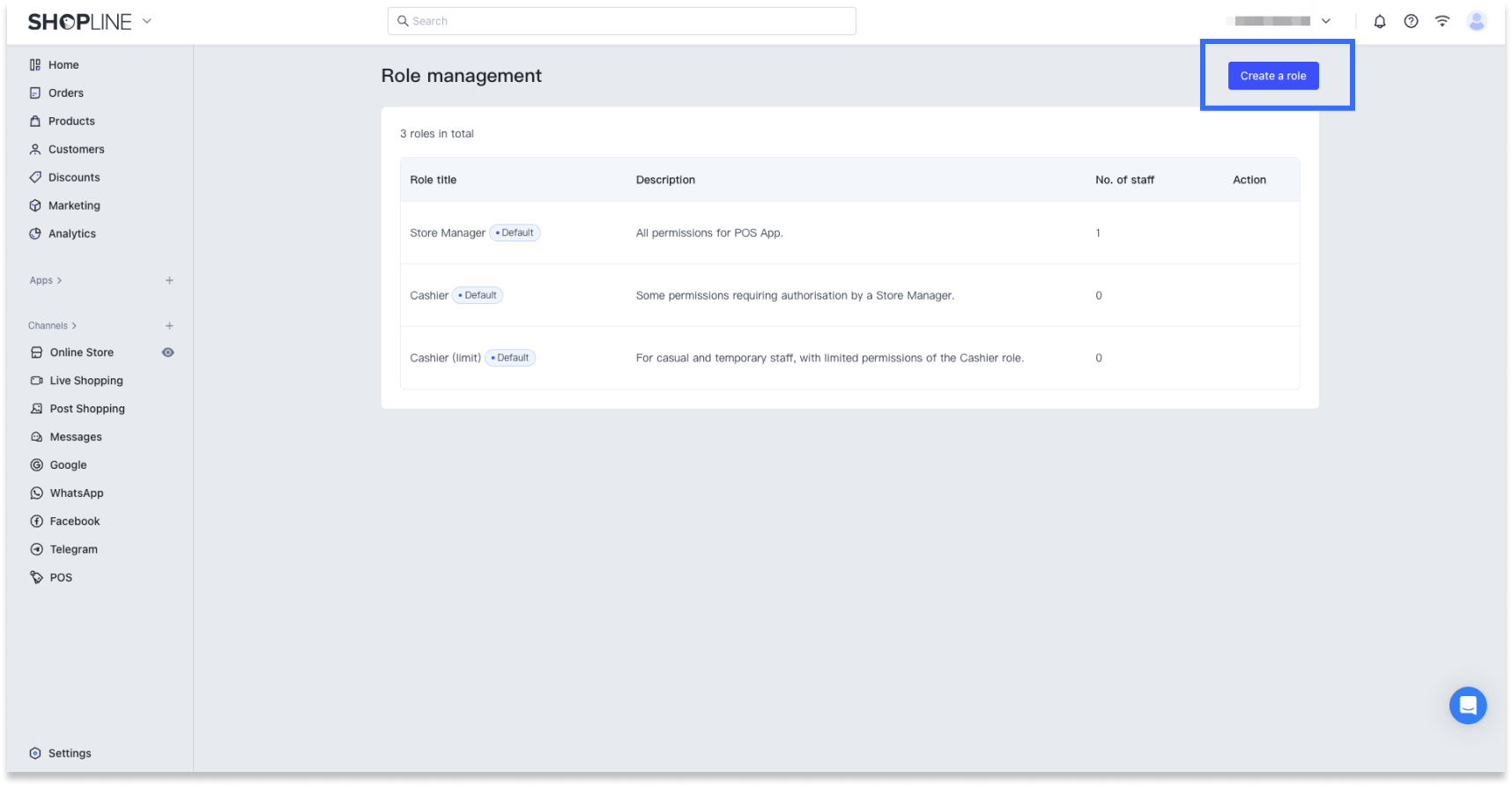Click Default badge beside Cashier (limit)
The width and height of the screenshot is (1512, 786).
click(x=510, y=358)
